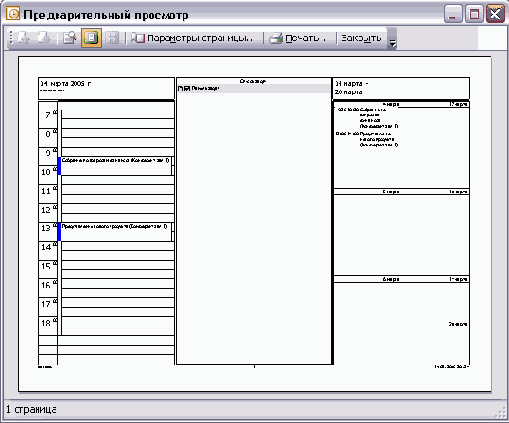Click the Закрыть button in toolbar
Image resolution: width=509 pixels, height=423 pixels.
[361, 38]
